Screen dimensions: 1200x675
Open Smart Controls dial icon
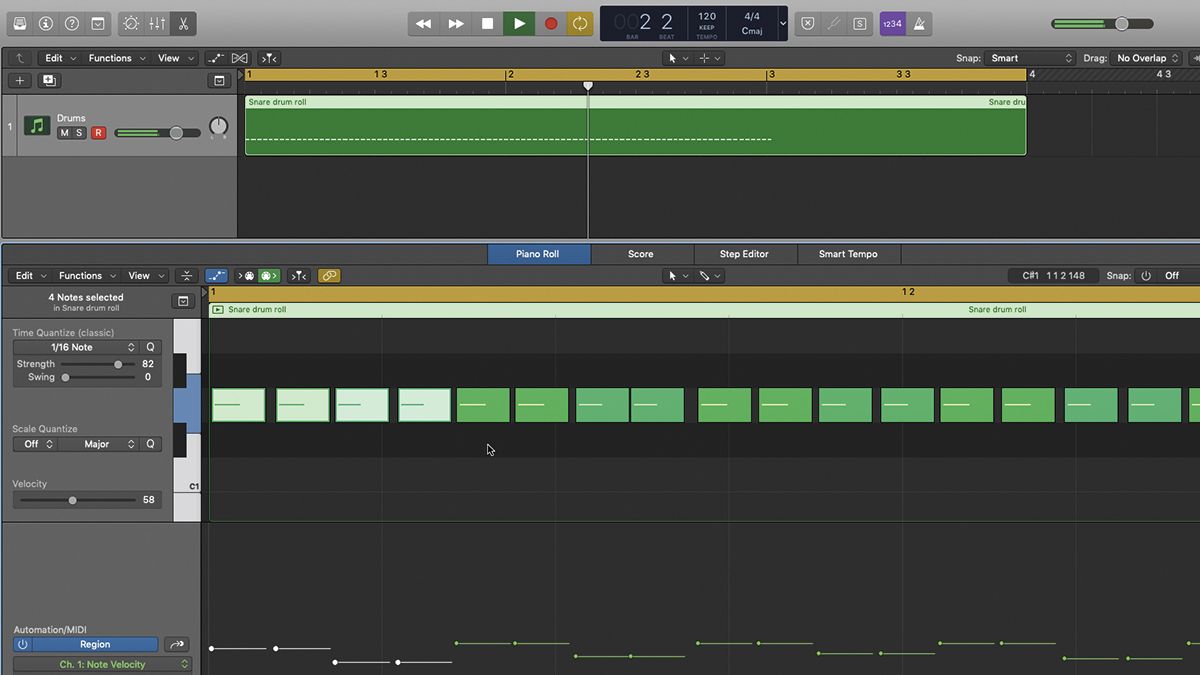pos(131,23)
